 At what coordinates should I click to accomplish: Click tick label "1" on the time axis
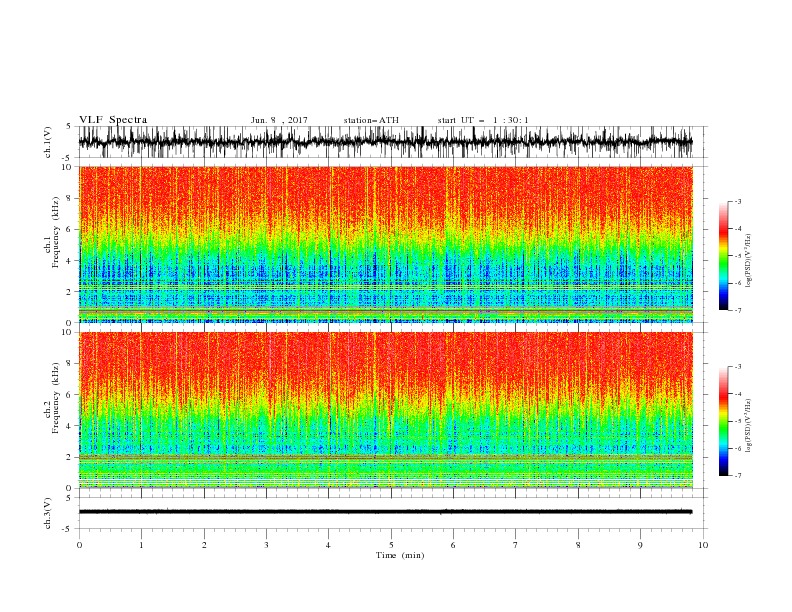click(141, 545)
